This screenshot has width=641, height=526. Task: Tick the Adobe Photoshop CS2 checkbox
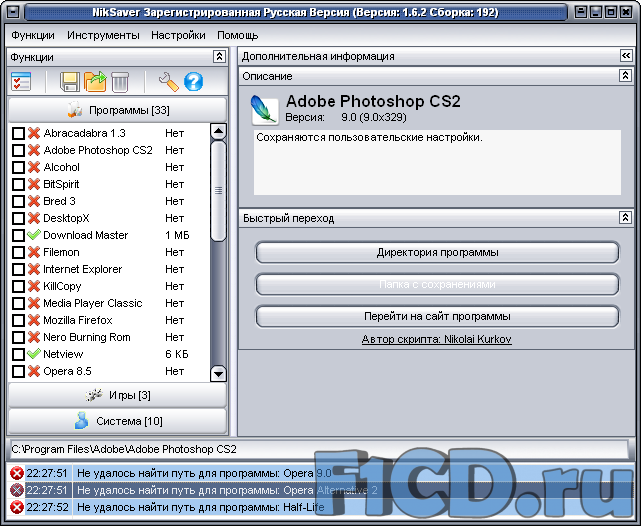tap(18, 150)
